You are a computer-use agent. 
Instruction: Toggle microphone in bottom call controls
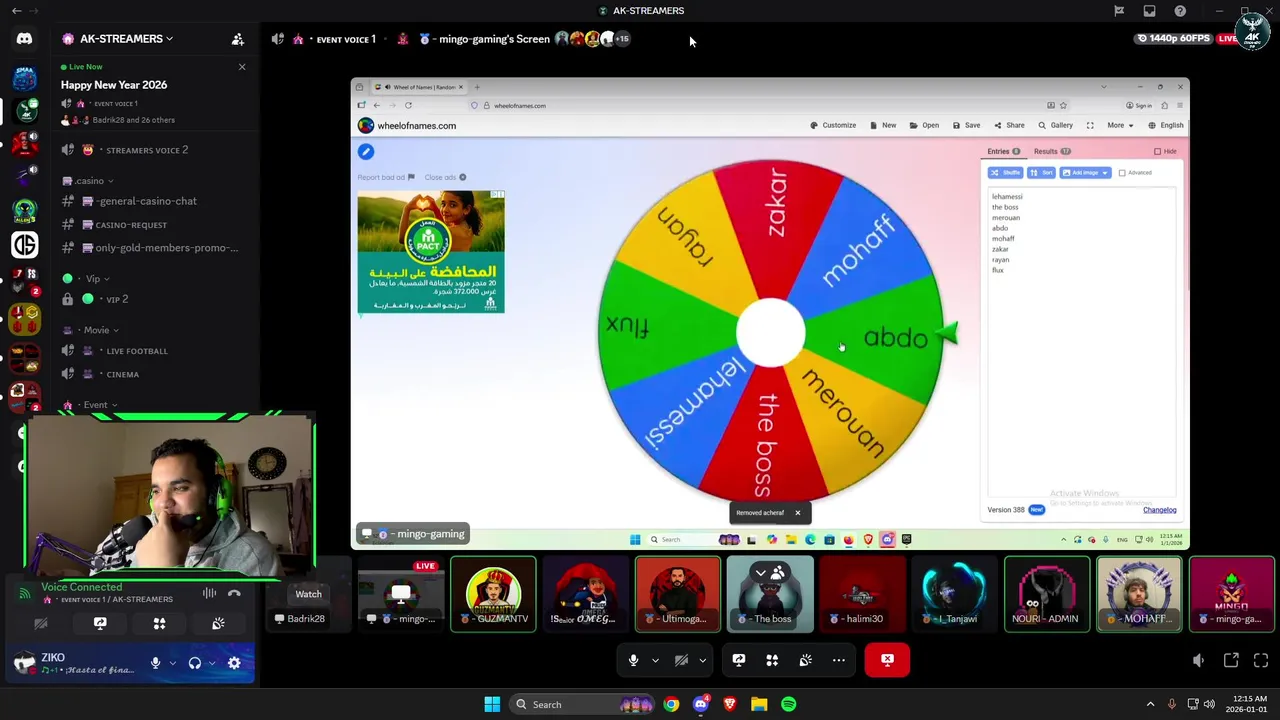point(633,660)
